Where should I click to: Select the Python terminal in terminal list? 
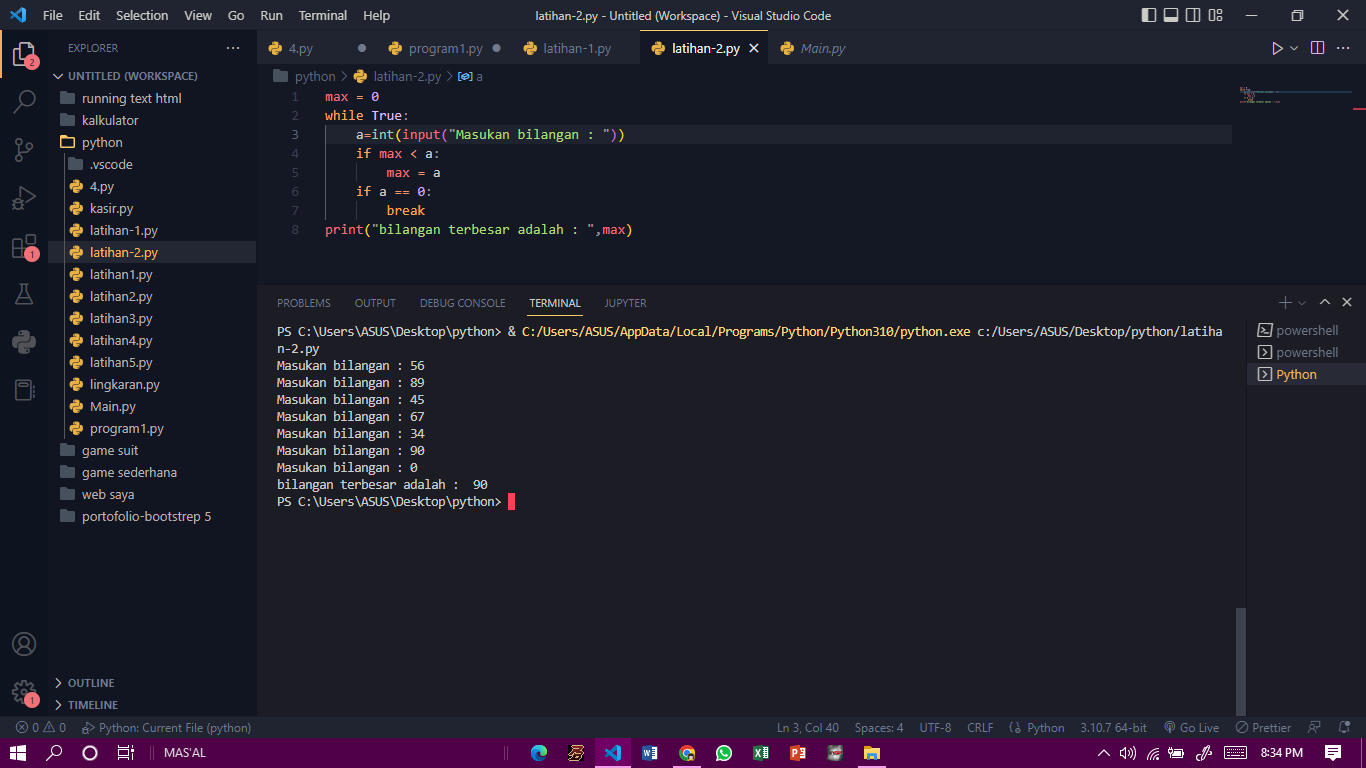click(x=1305, y=374)
